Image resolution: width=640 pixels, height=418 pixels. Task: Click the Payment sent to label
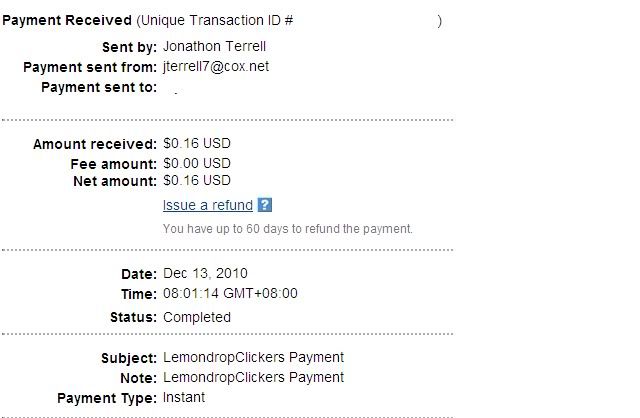(x=99, y=87)
